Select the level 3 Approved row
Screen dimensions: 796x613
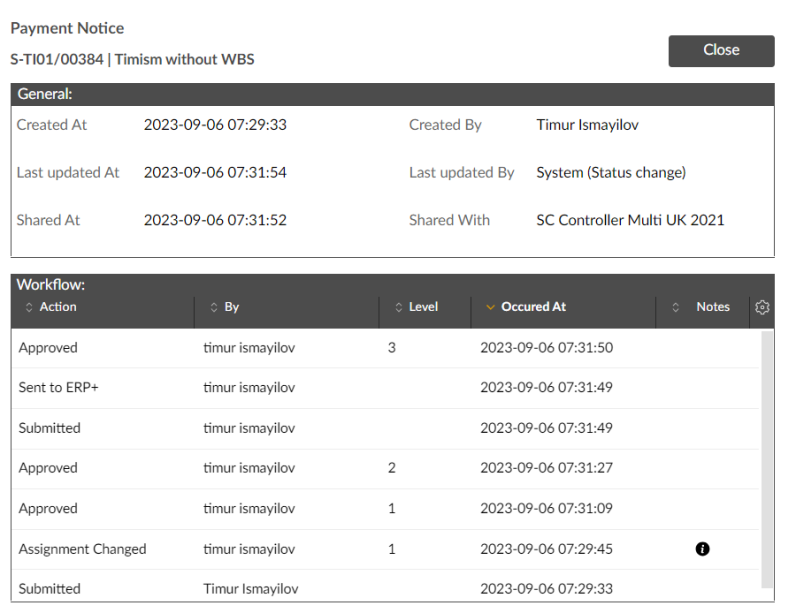tap(386, 348)
